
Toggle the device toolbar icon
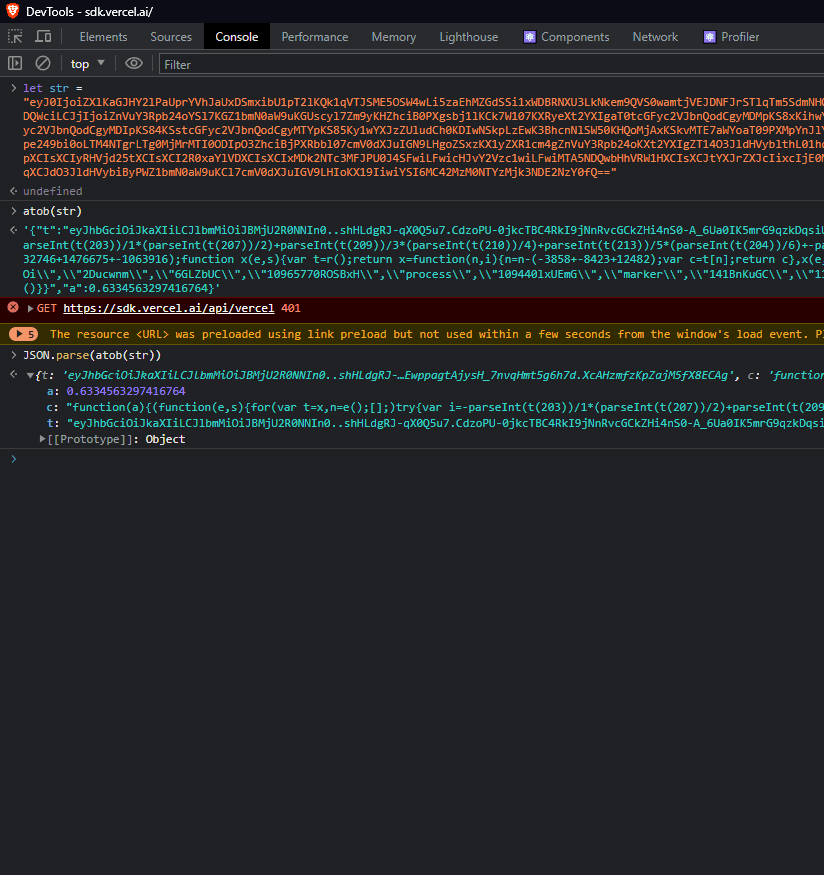43,37
